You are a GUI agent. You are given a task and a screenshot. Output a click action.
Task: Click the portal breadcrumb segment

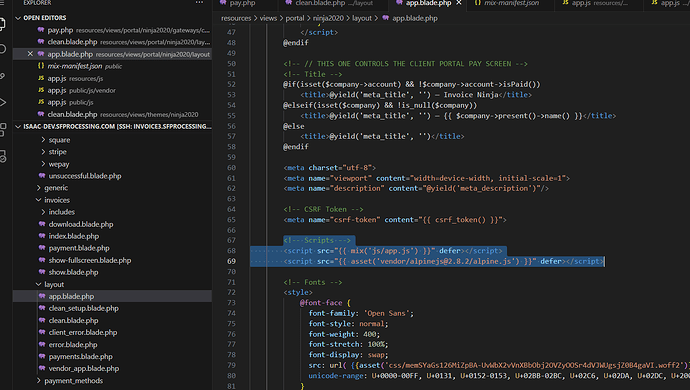pyautogui.click(x=294, y=18)
